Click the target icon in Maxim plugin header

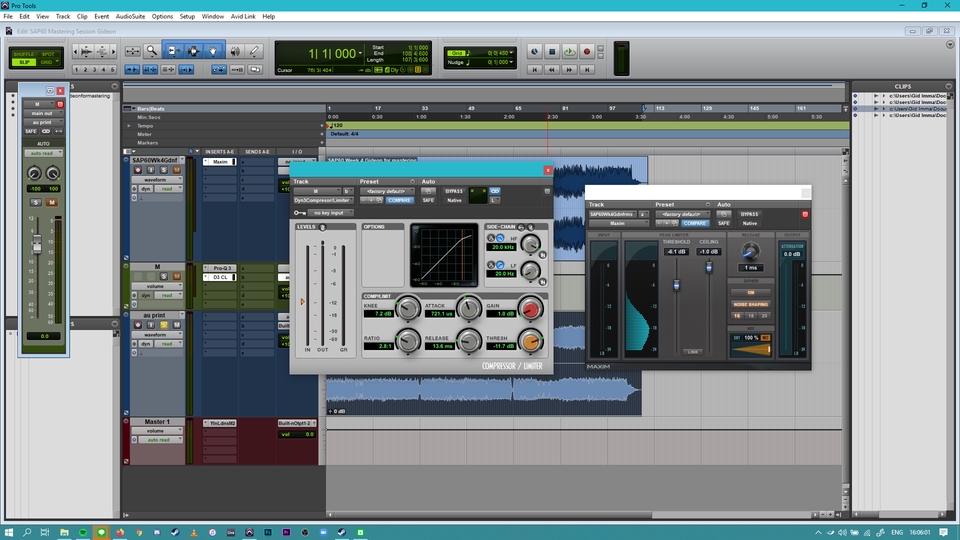tap(805, 214)
